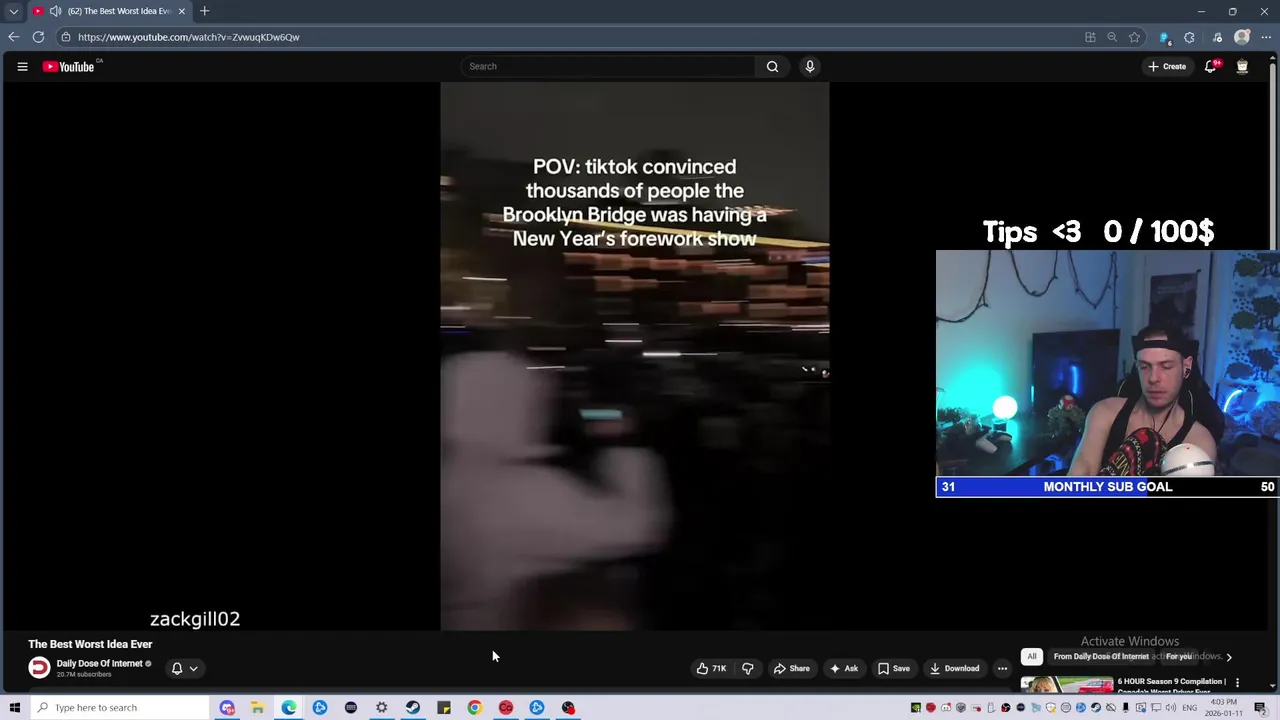Viewport: 1280px width, 720px height.
Task: Close The Best Worst Idea Ever tab
Action: pos(182,11)
